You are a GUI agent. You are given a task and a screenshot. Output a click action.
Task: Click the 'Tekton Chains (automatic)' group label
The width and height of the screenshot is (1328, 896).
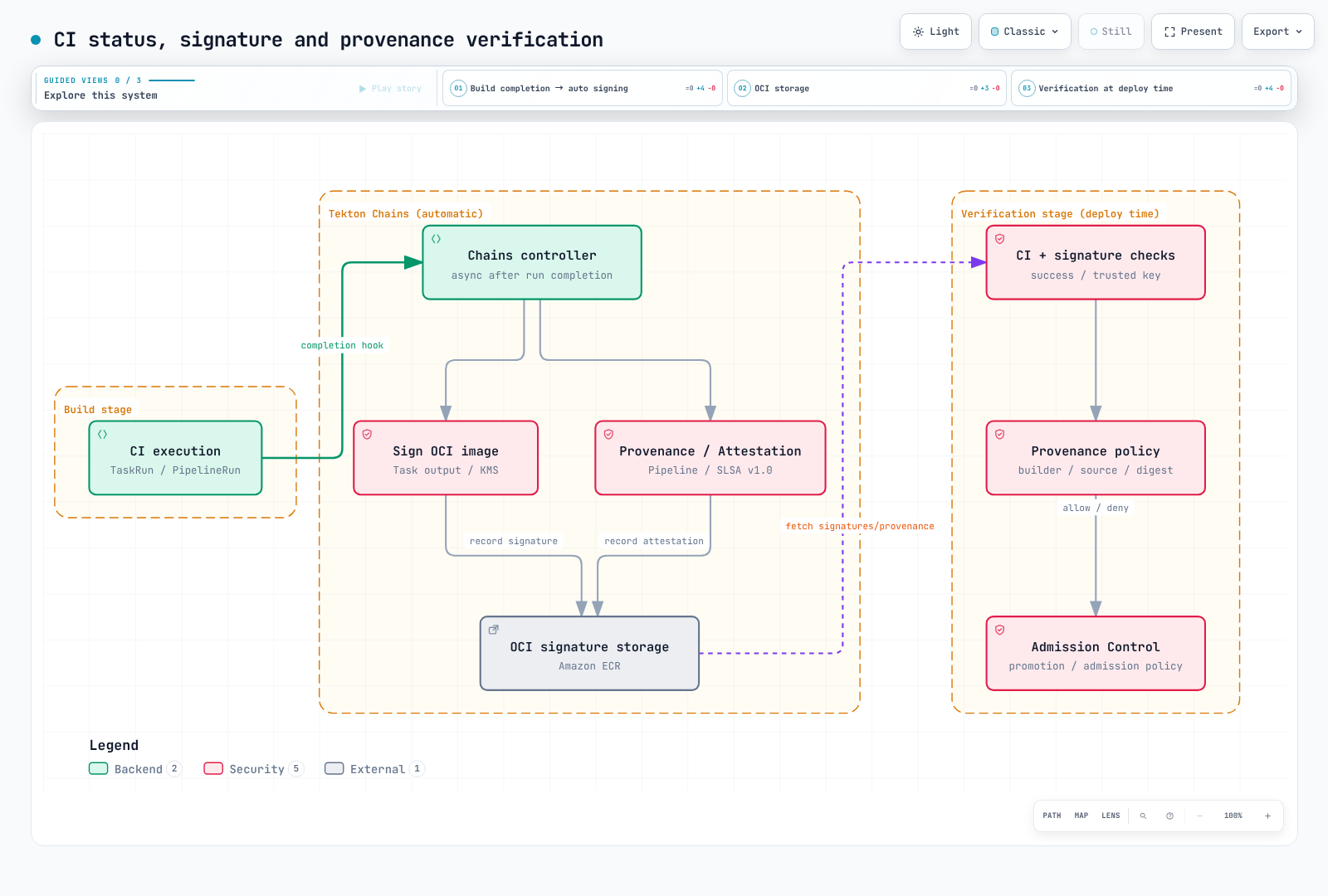point(406,214)
